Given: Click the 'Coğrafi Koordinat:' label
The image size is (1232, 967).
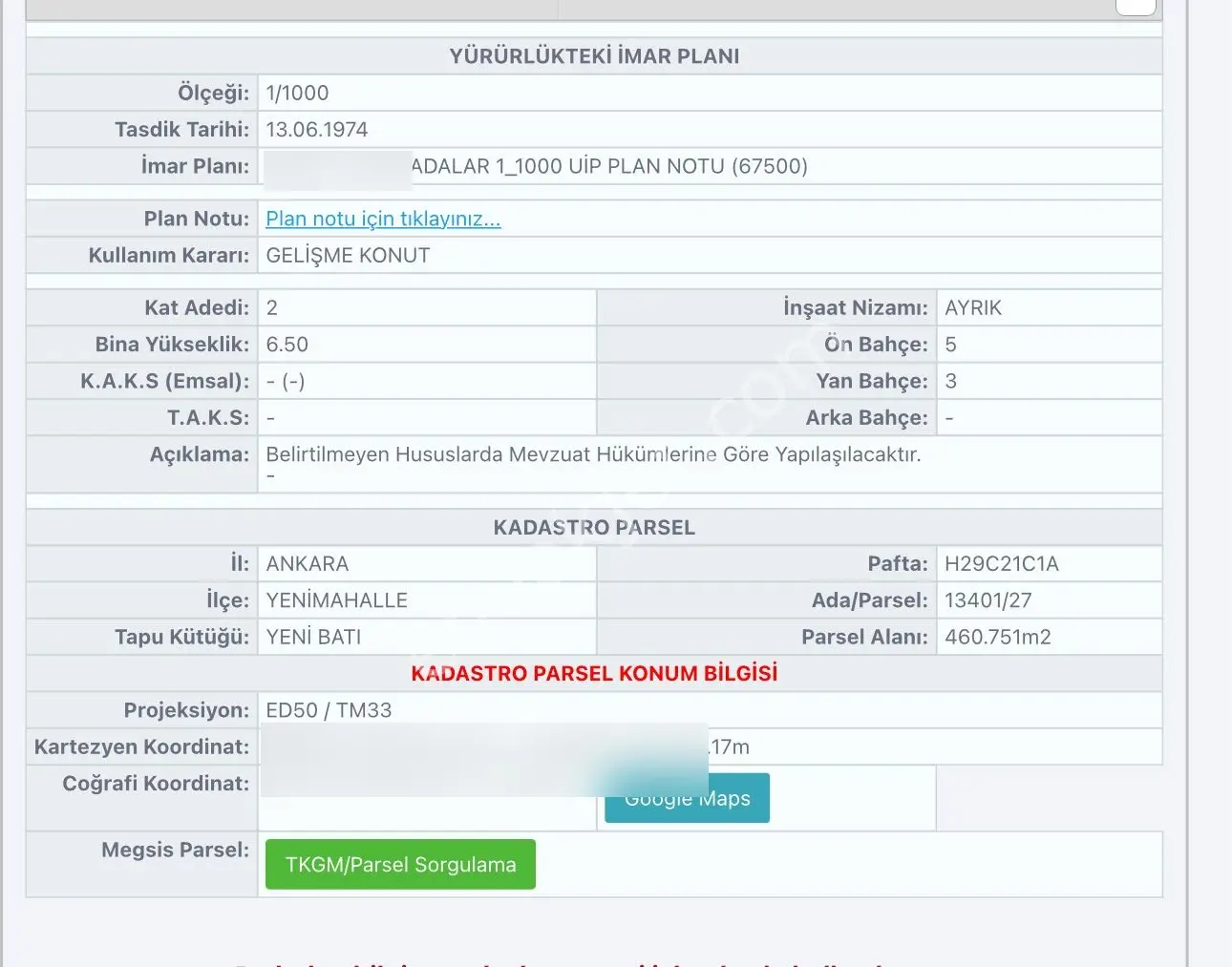Looking at the screenshot, I should click(x=156, y=783).
